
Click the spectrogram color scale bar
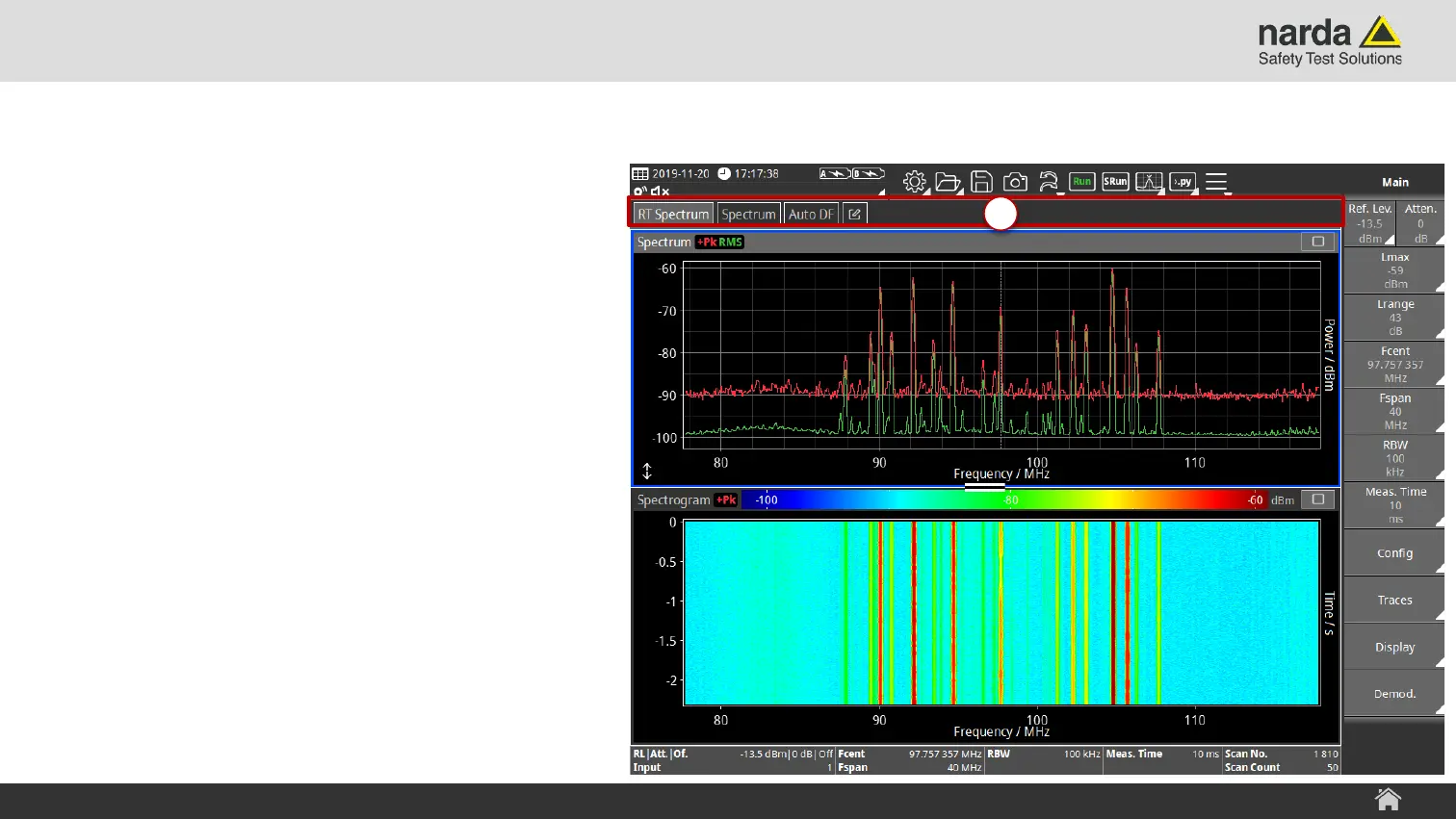pyautogui.click(x=1008, y=500)
